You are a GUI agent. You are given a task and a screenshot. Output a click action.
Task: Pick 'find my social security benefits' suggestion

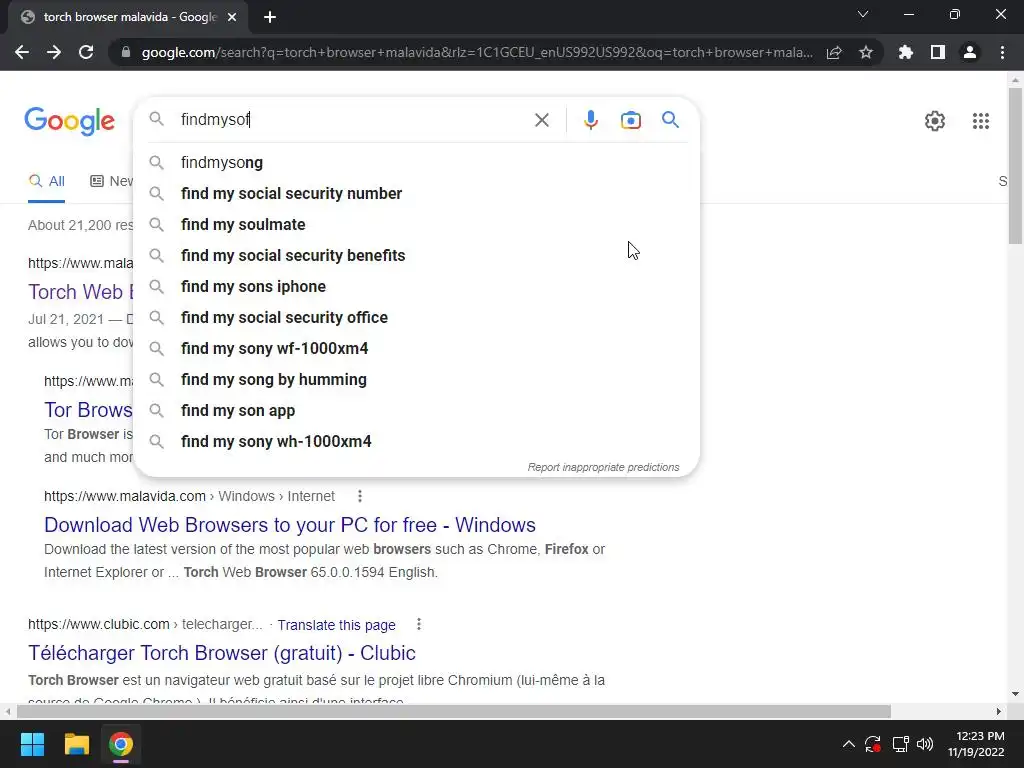pos(417,255)
